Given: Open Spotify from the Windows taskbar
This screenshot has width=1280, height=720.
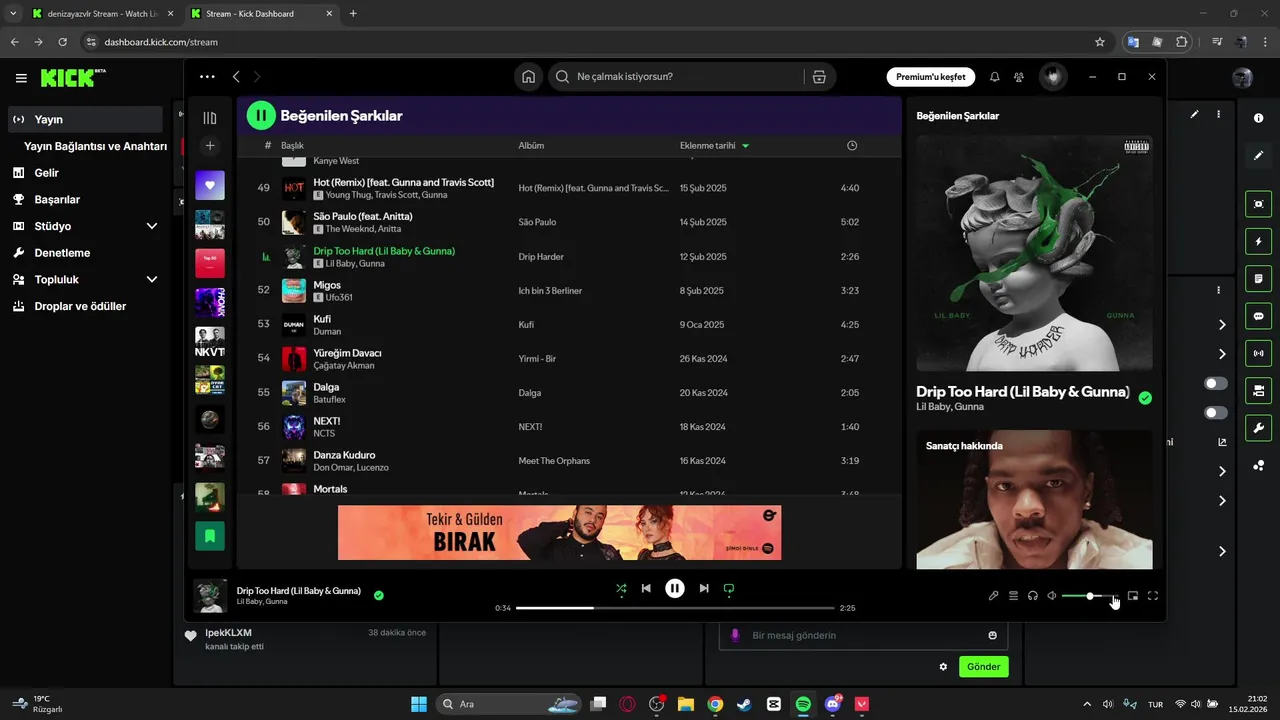Looking at the screenshot, I should pyautogui.click(x=803, y=704).
